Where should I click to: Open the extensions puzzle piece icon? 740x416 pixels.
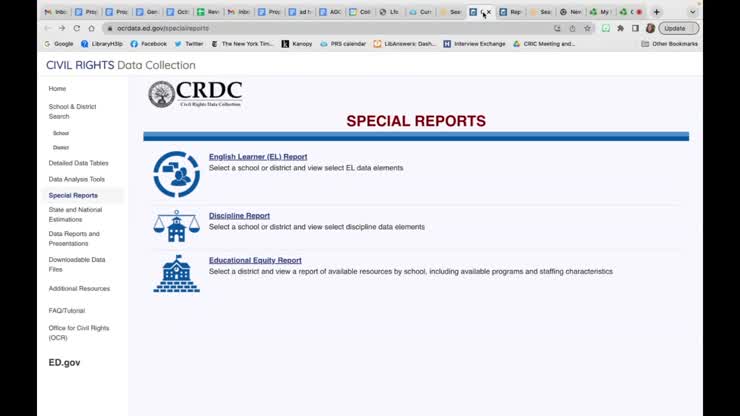point(621,28)
